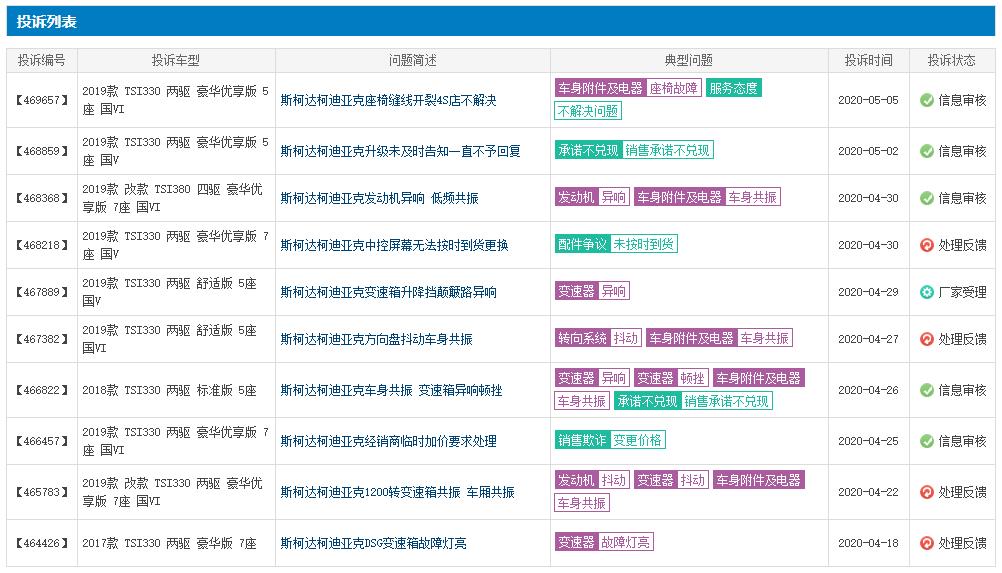The width and height of the screenshot is (1002, 573).
Task: Click date 2020-05-05
Action: [x=868, y=100]
